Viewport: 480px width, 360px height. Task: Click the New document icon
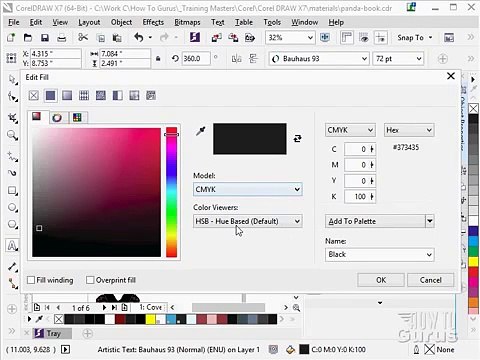point(11,38)
